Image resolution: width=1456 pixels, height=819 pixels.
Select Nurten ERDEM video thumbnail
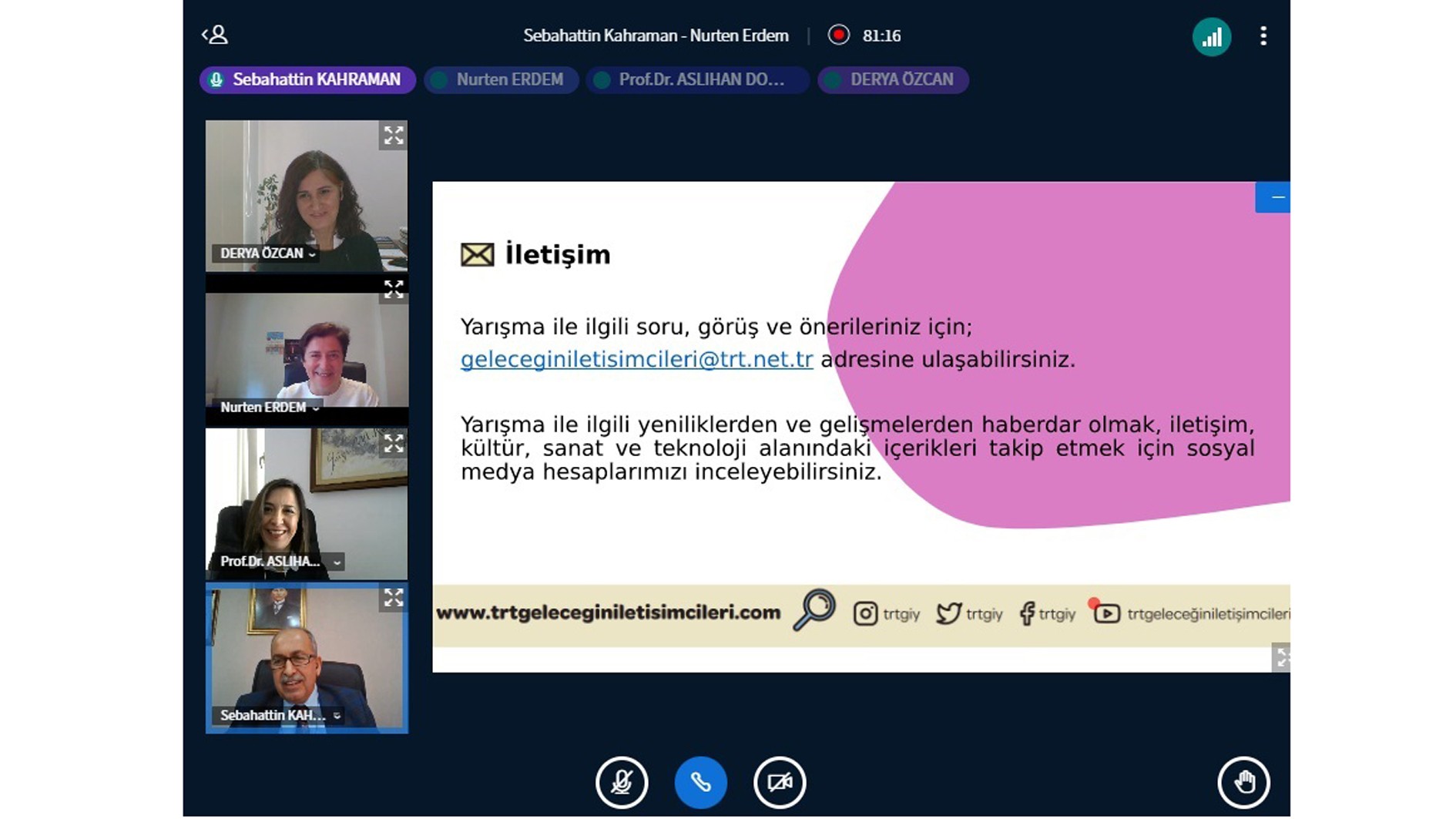[x=307, y=350]
